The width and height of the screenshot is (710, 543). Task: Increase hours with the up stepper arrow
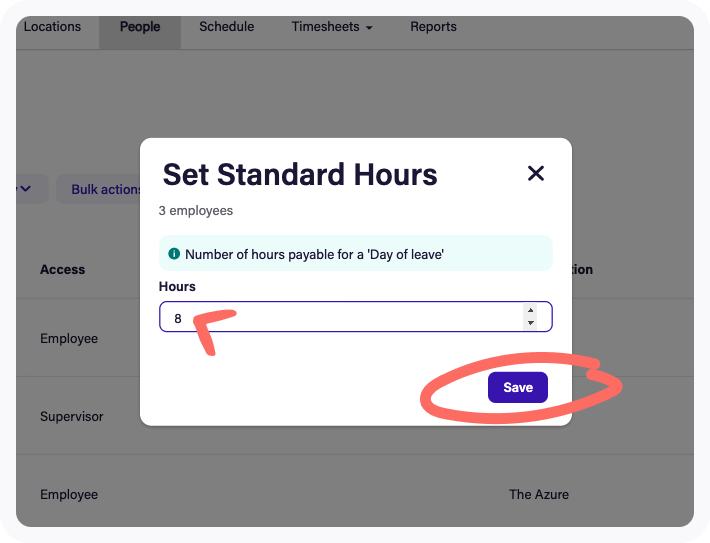click(x=530, y=310)
